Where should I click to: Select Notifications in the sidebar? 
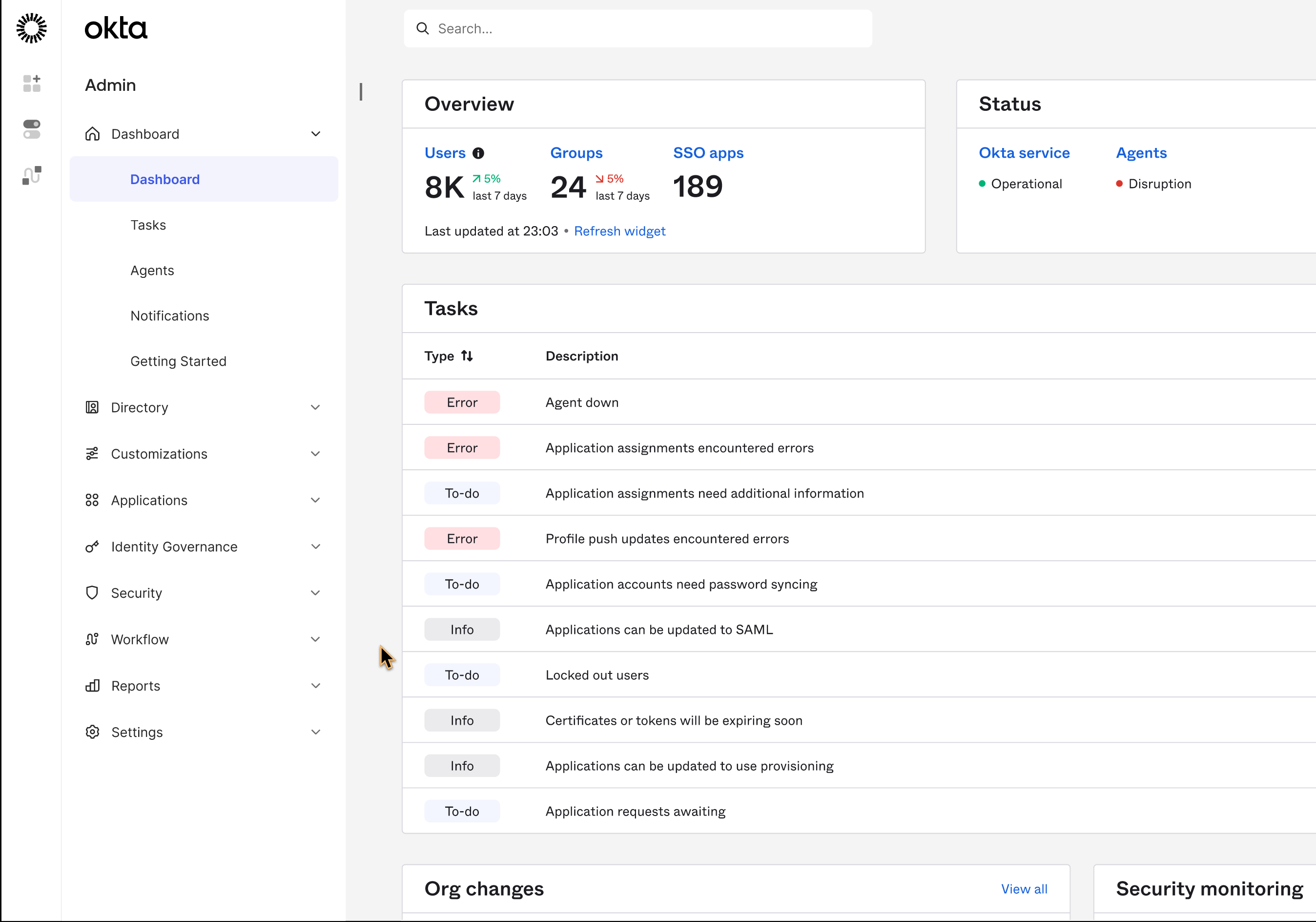click(x=170, y=316)
